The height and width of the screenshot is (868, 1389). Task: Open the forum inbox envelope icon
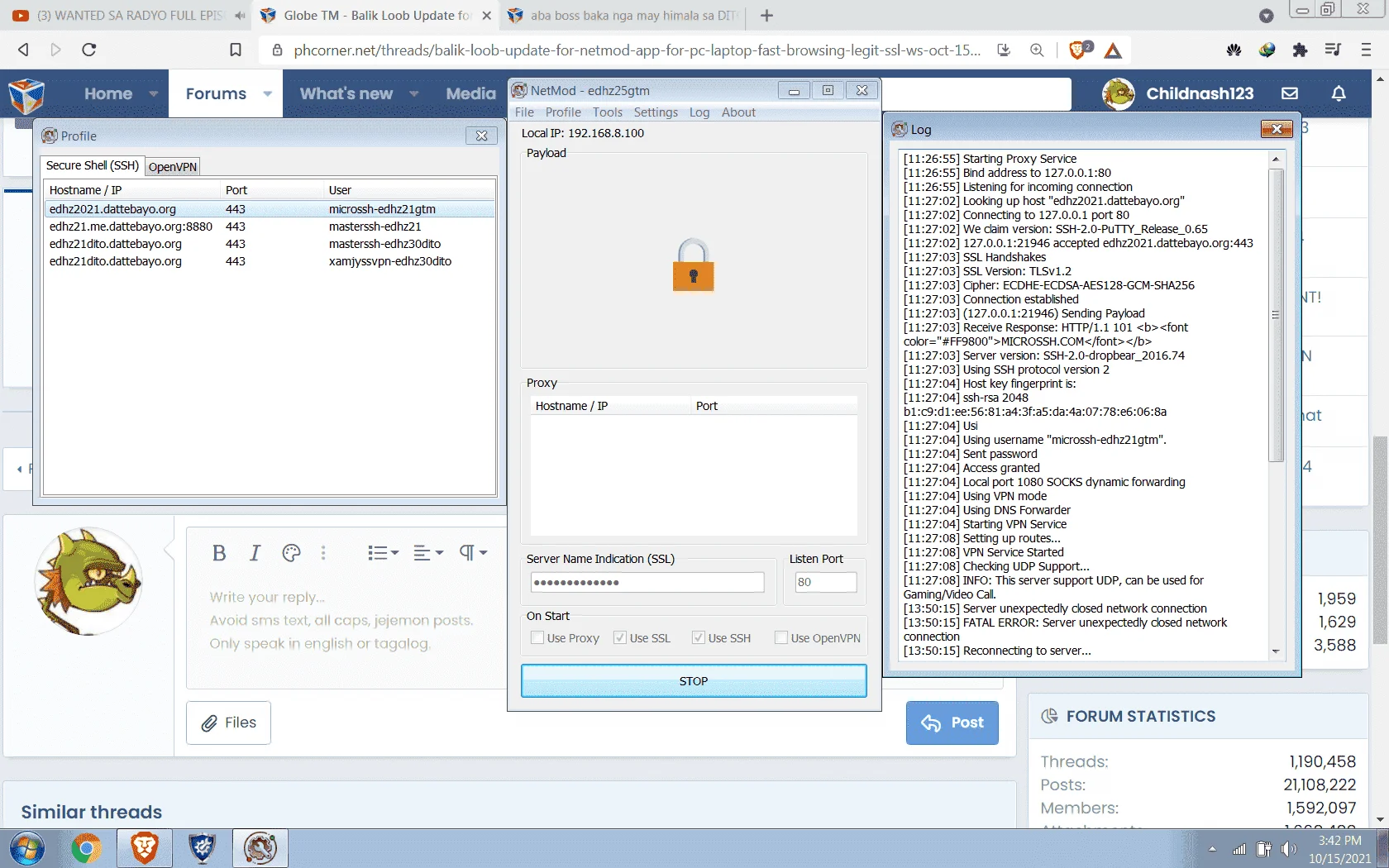point(1290,93)
